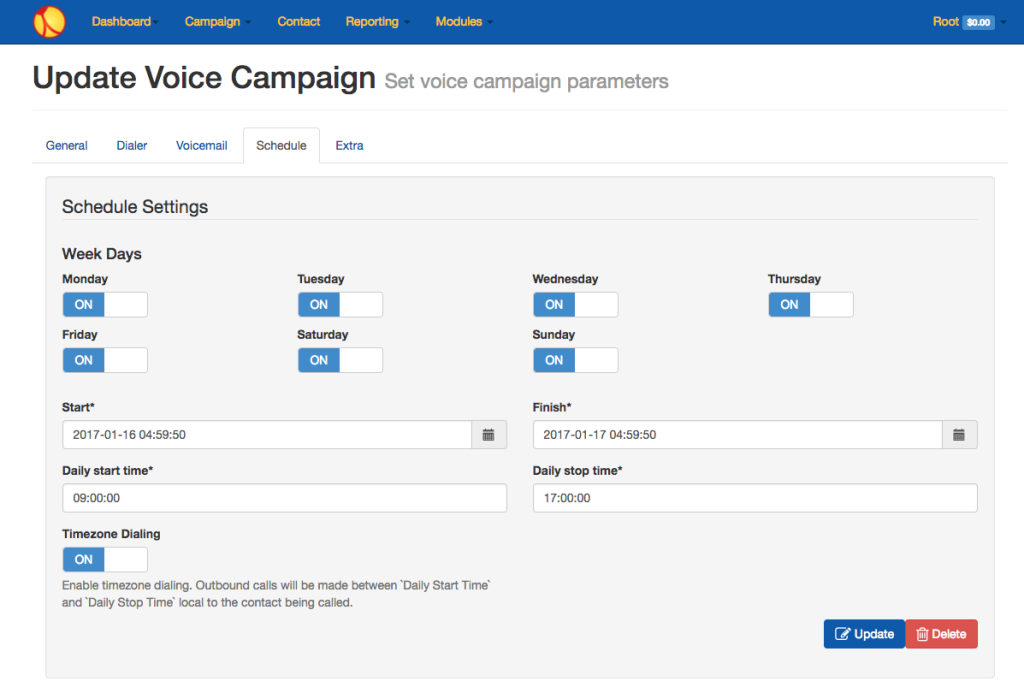The height and width of the screenshot is (693, 1024).
Task: Disable the Timezone Dialing switch
Action: click(105, 559)
